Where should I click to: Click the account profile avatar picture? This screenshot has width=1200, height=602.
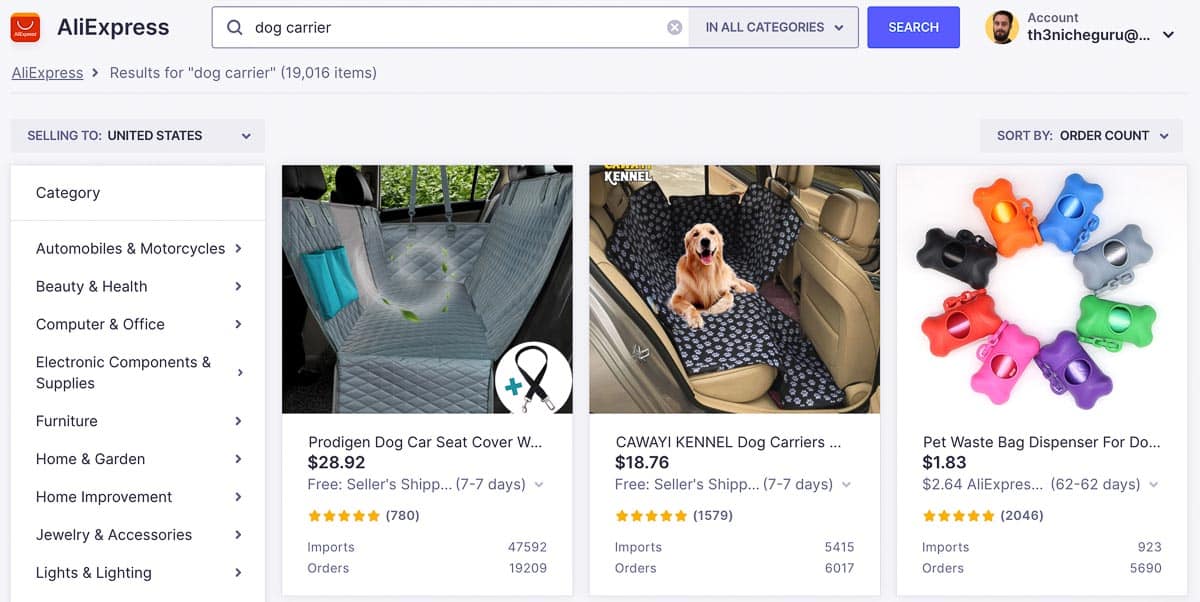click(1003, 27)
